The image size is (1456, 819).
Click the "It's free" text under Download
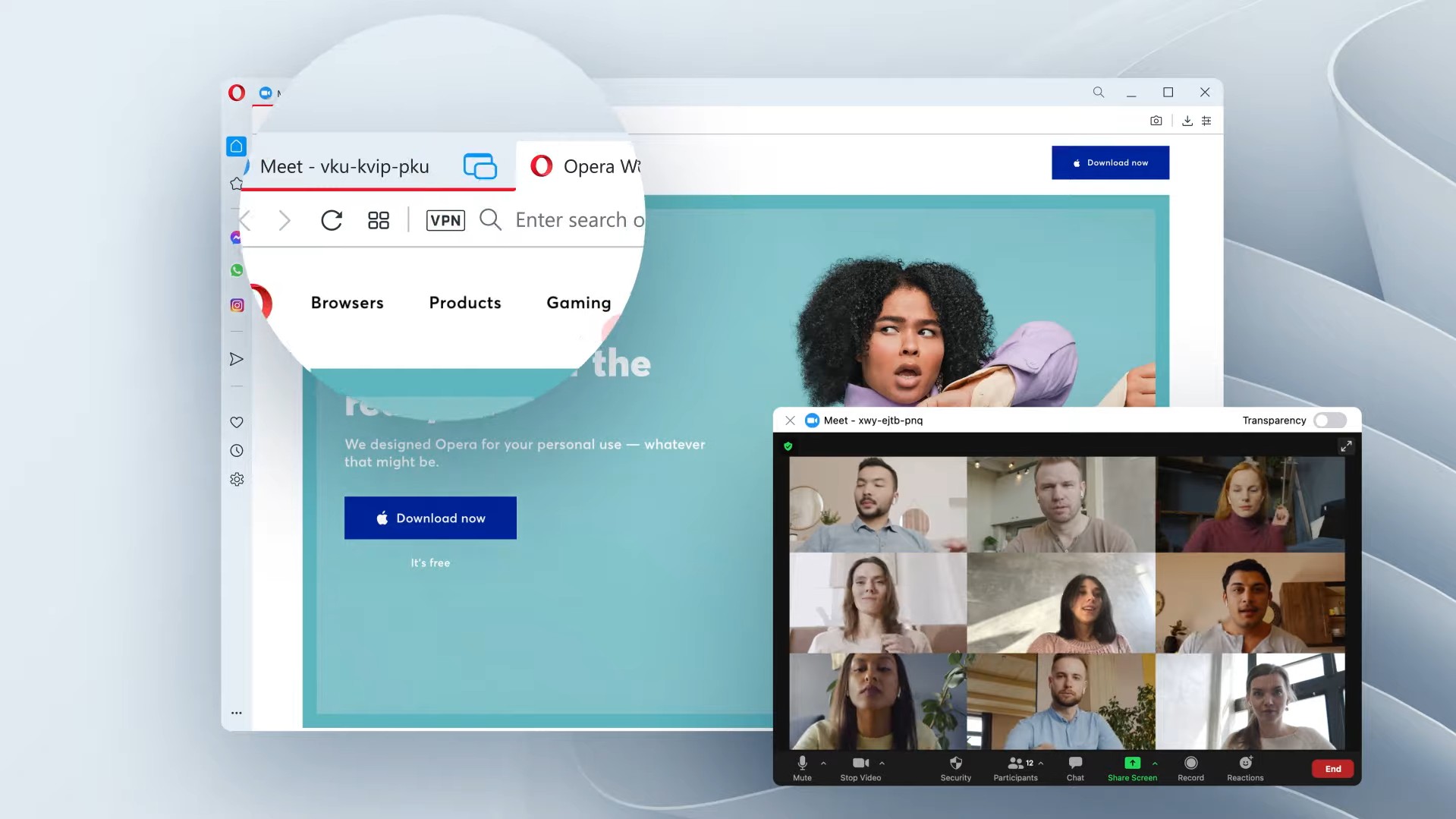coord(430,562)
